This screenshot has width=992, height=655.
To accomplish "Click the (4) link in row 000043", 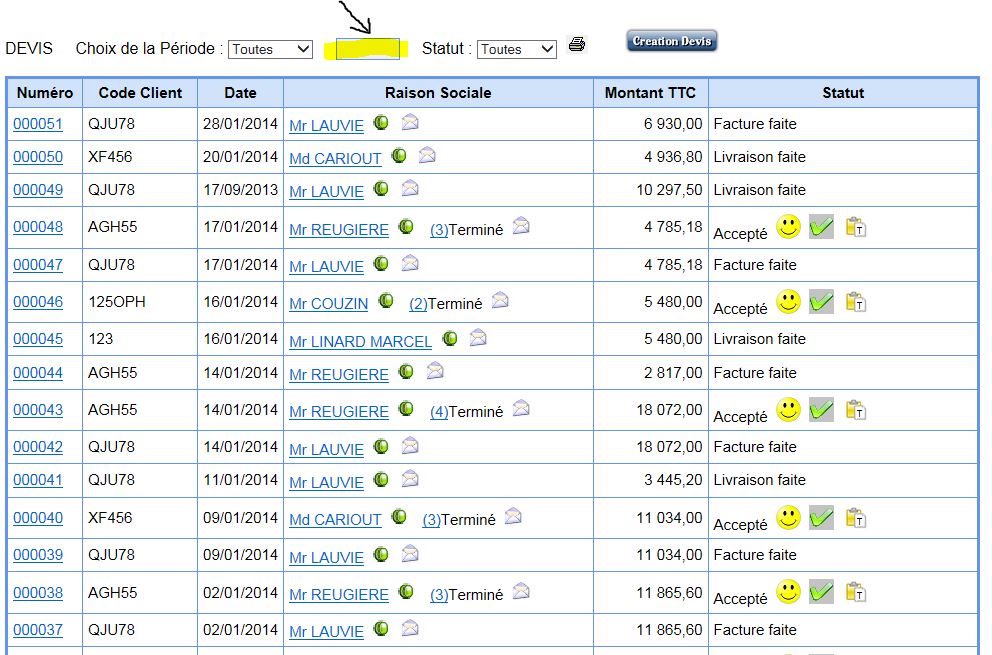I will click(x=439, y=412).
